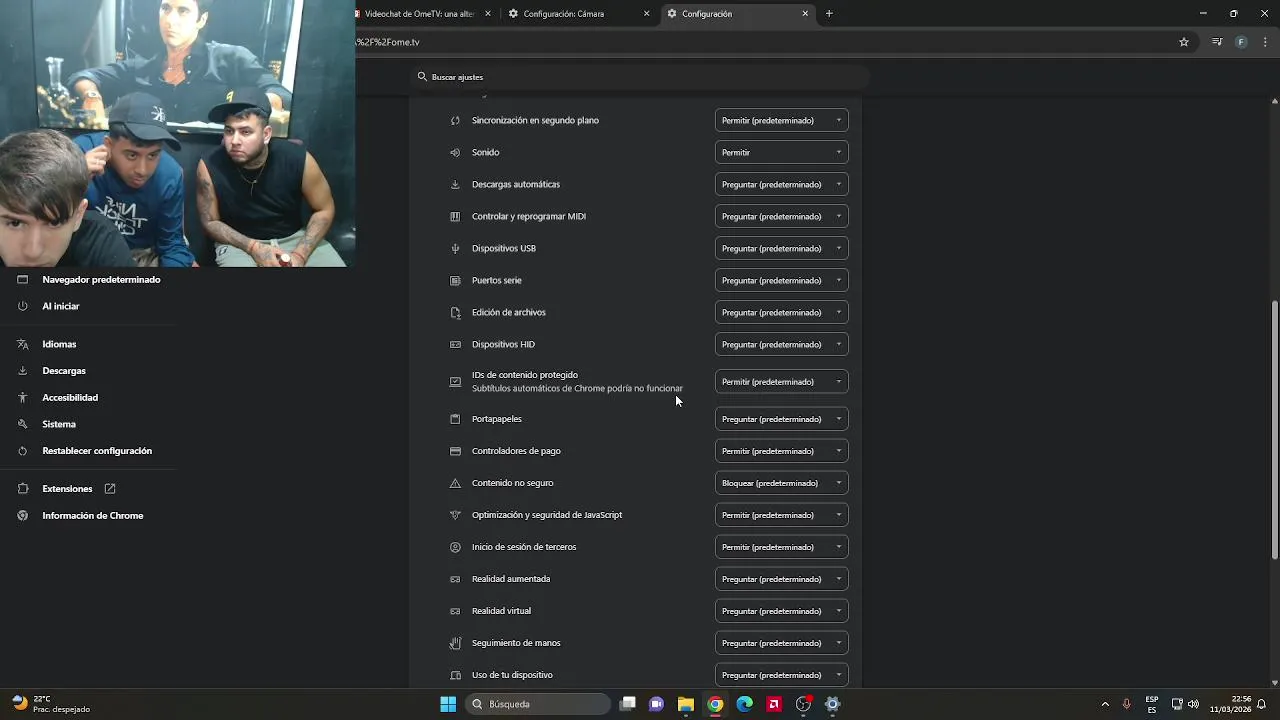This screenshot has height=720, width=1280.
Task: Open the Chrome three-dot menu
Action: pyautogui.click(x=1265, y=42)
